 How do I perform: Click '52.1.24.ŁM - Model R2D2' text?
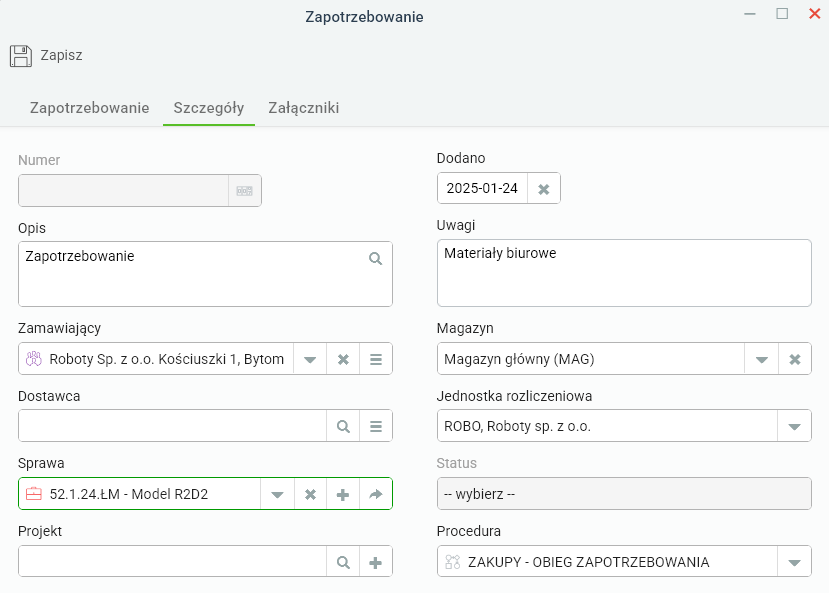click(128, 494)
